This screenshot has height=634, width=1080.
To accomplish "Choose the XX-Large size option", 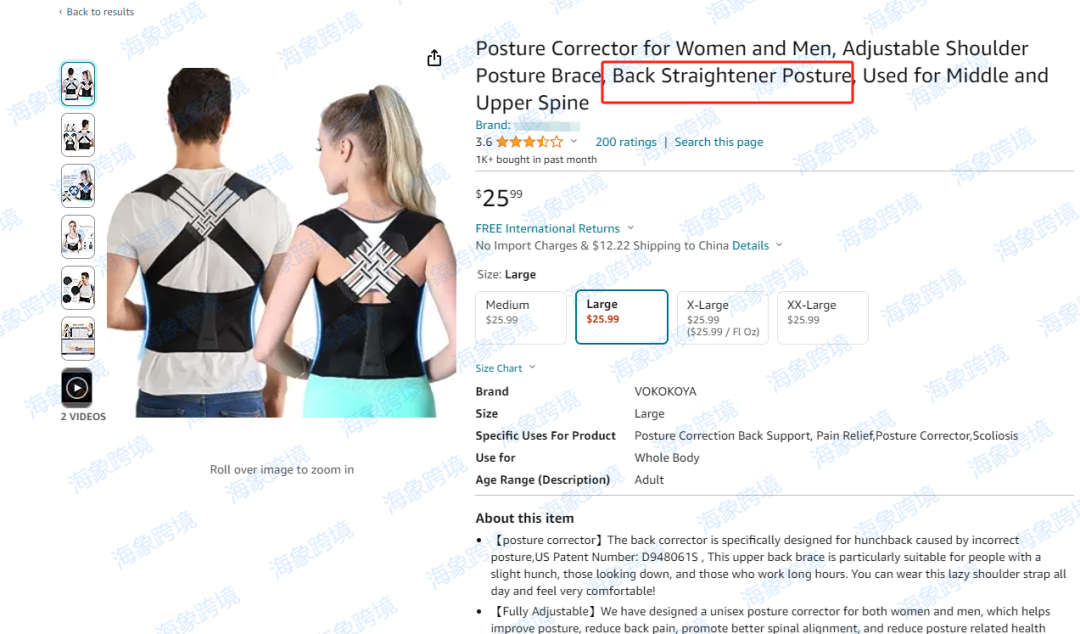I will click(x=822, y=318).
